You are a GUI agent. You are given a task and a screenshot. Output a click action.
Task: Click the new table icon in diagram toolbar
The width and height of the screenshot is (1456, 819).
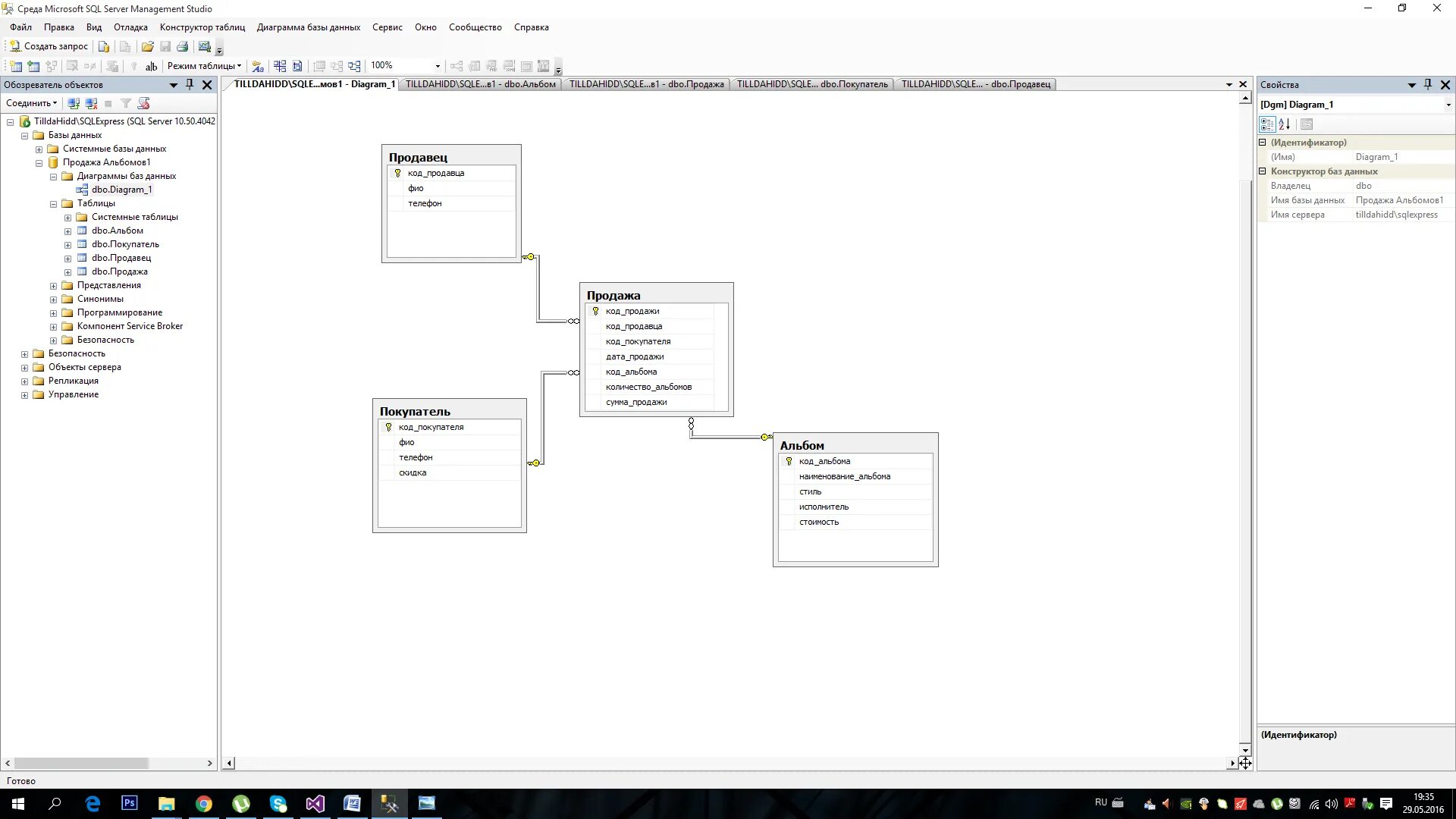pos(15,66)
